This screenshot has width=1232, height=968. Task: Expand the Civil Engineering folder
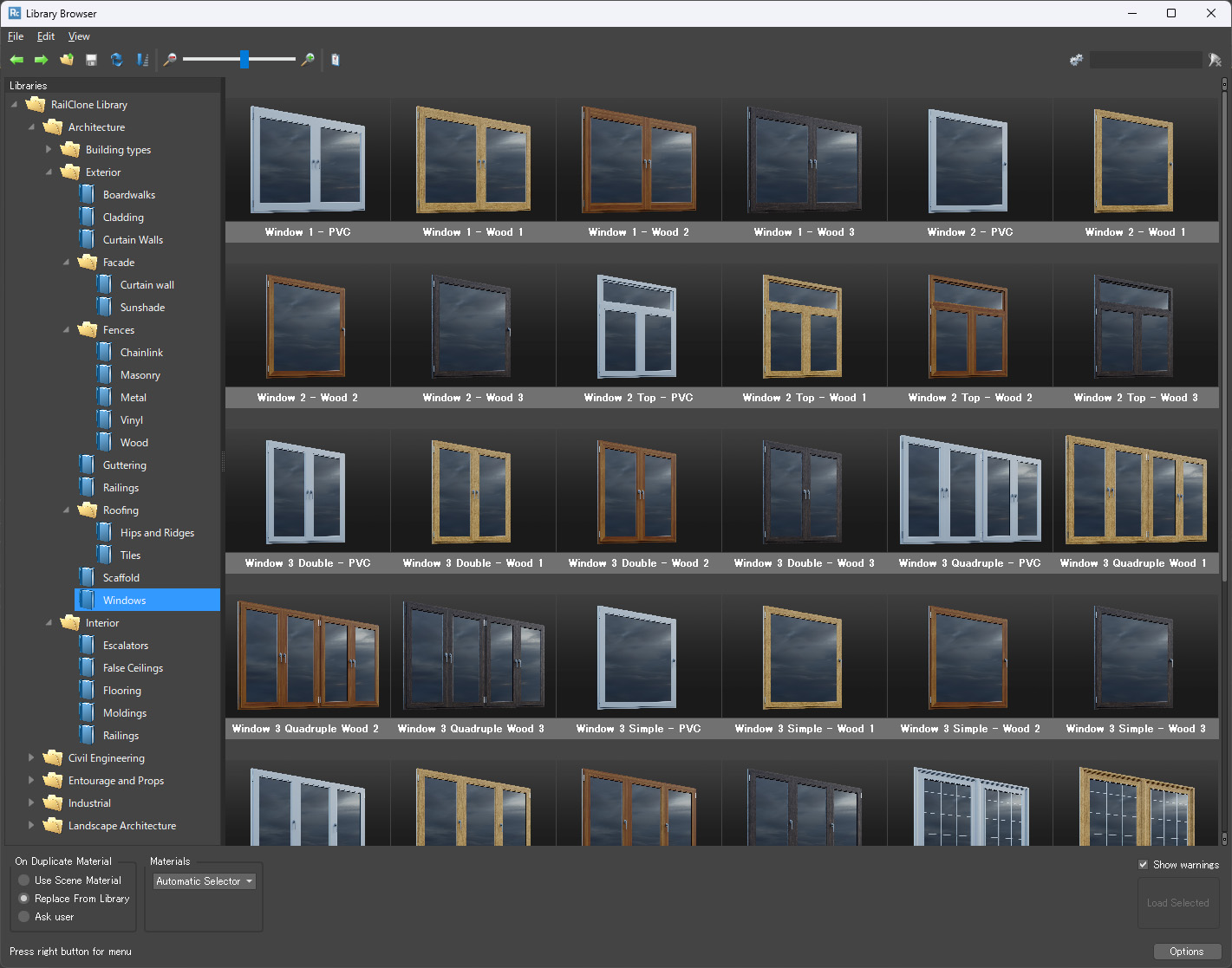[31, 758]
